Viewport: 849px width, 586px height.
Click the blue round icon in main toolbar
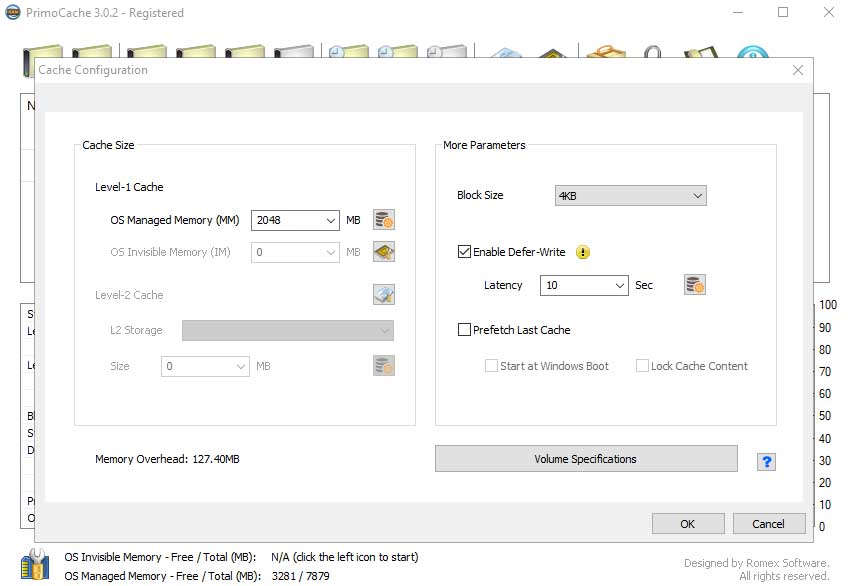tap(753, 52)
